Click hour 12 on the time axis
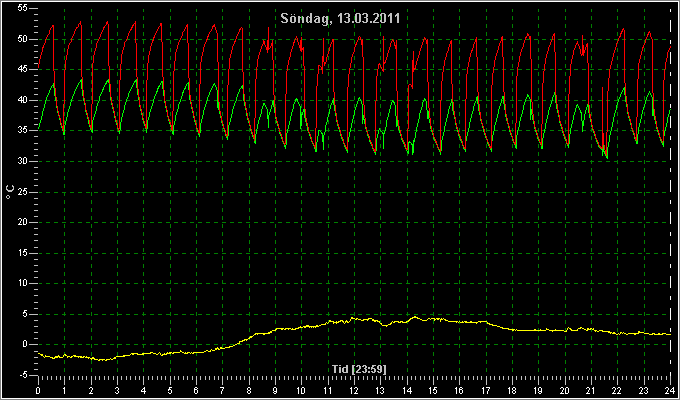680x400 pixels. 354,390
